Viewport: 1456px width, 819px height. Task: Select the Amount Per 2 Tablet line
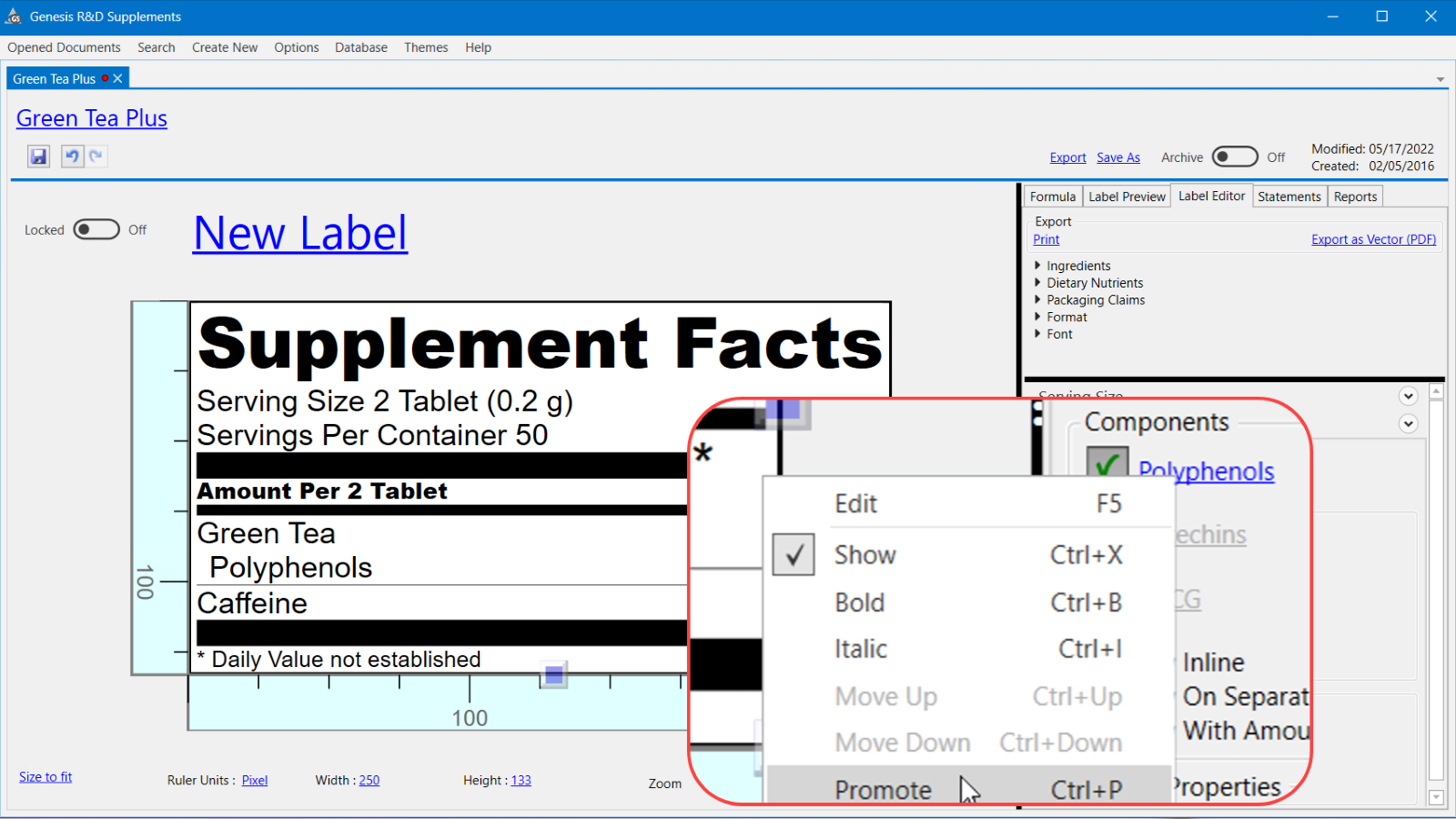point(322,491)
